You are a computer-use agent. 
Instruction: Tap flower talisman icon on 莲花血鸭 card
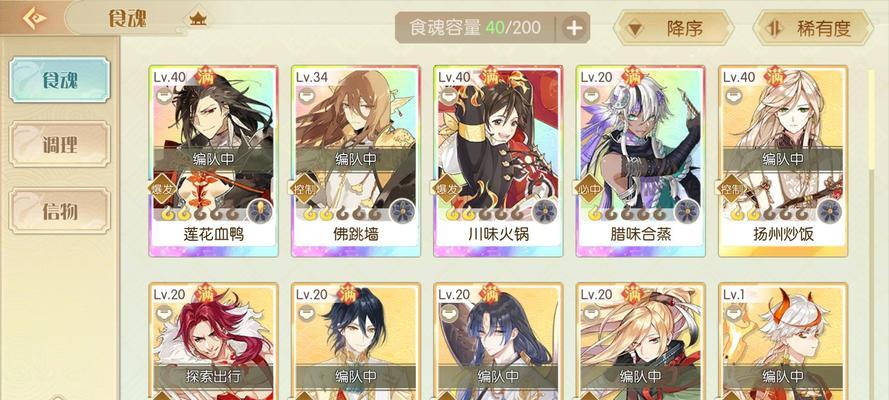(260, 211)
